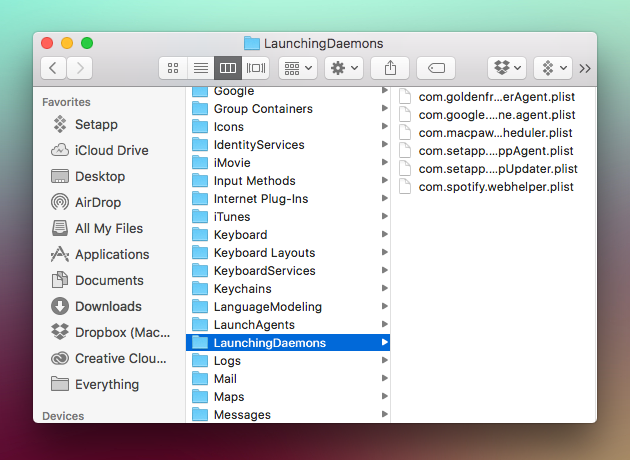
Task: Select the Maps folder
Action: 288,397
